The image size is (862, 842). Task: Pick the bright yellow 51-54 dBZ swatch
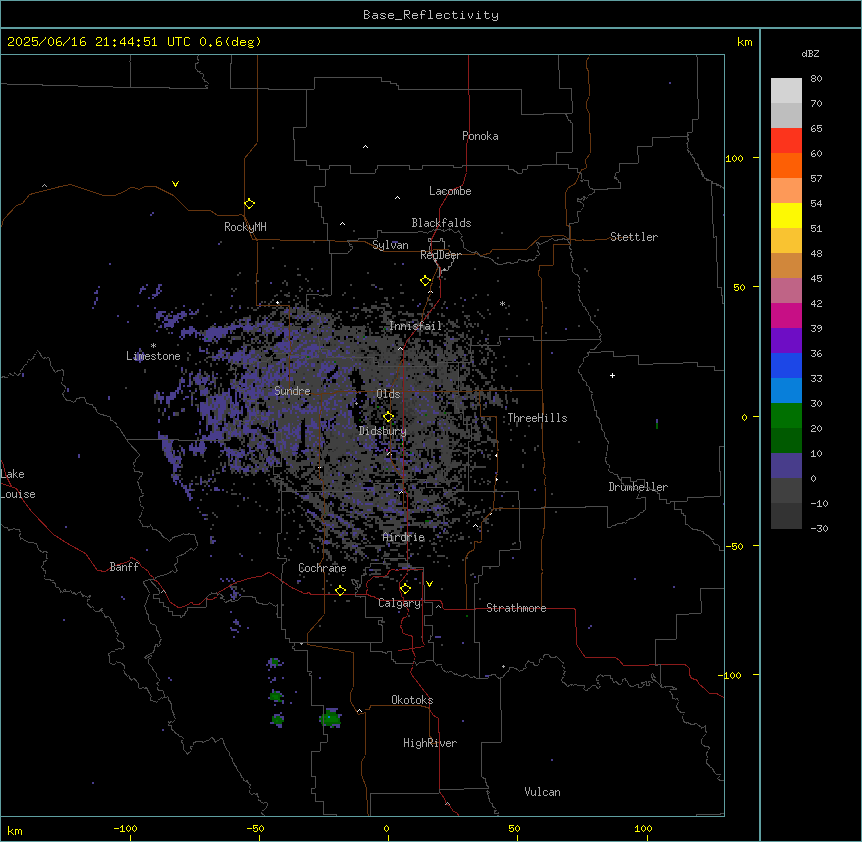click(786, 215)
